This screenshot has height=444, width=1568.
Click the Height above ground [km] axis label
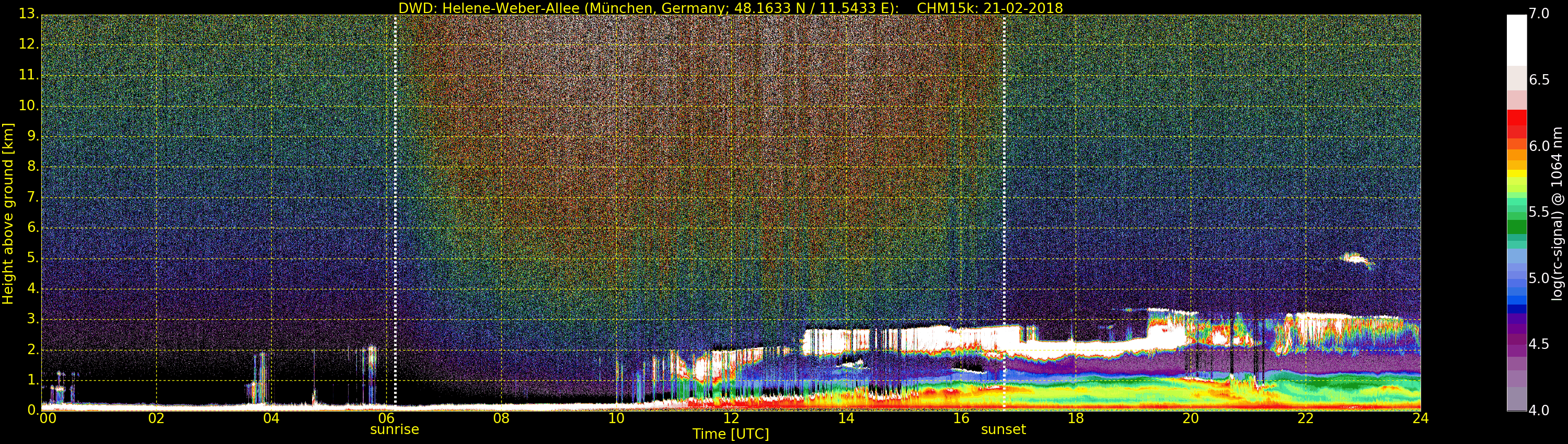[x=8, y=213]
